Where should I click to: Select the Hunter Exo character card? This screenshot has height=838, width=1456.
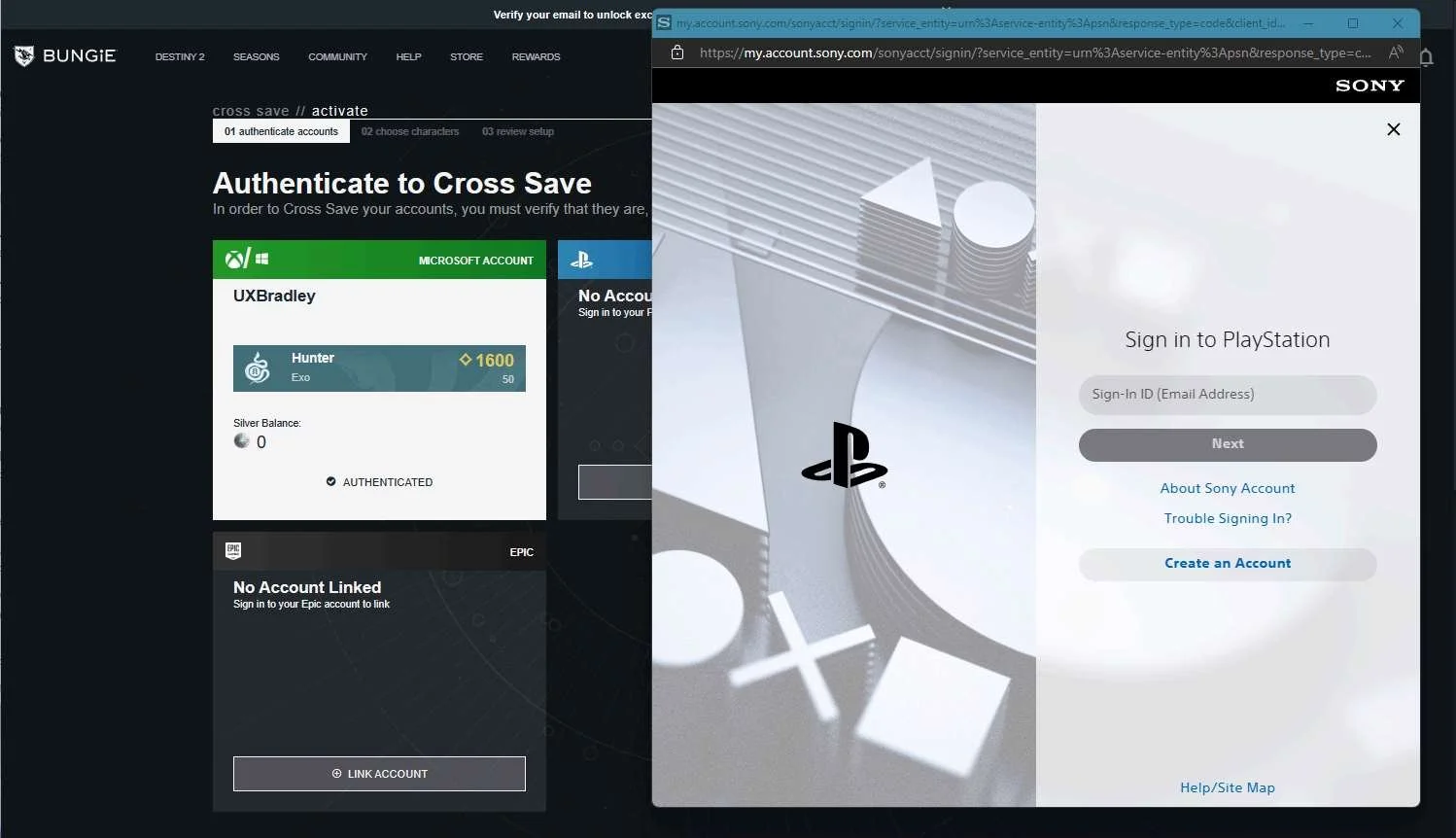pyautogui.click(x=379, y=368)
